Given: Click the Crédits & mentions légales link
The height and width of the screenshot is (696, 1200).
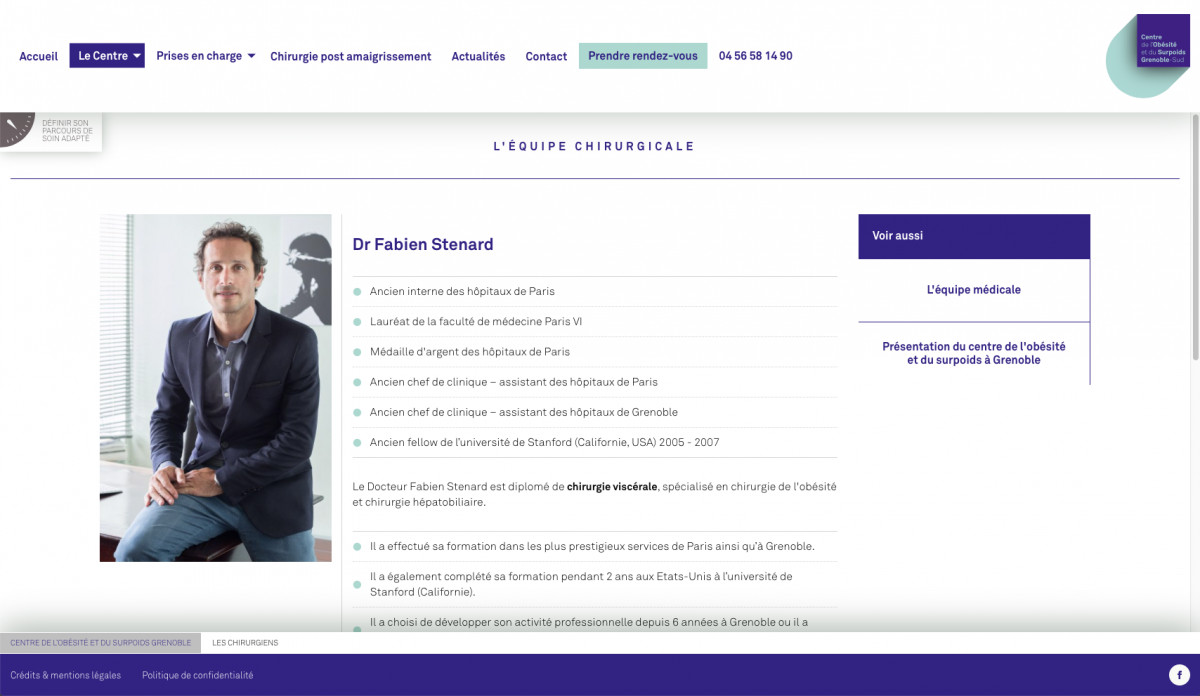Looking at the screenshot, I should [x=66, y=675].
